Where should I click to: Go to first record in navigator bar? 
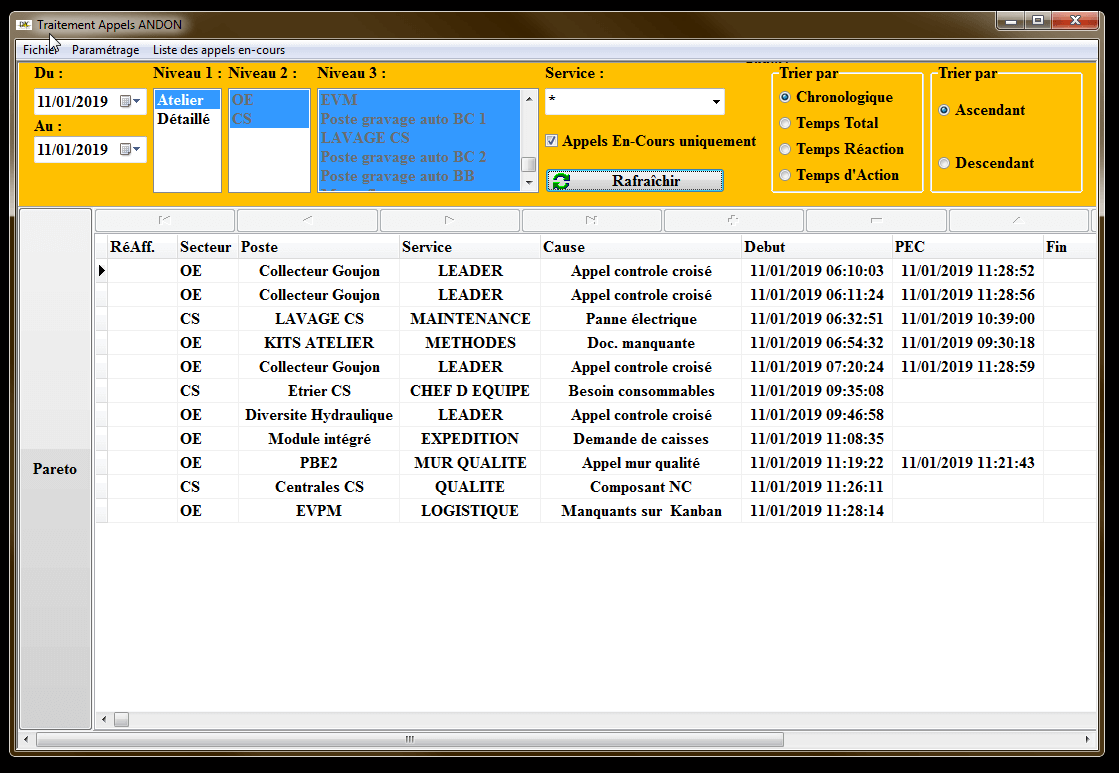tap(165, 221)
